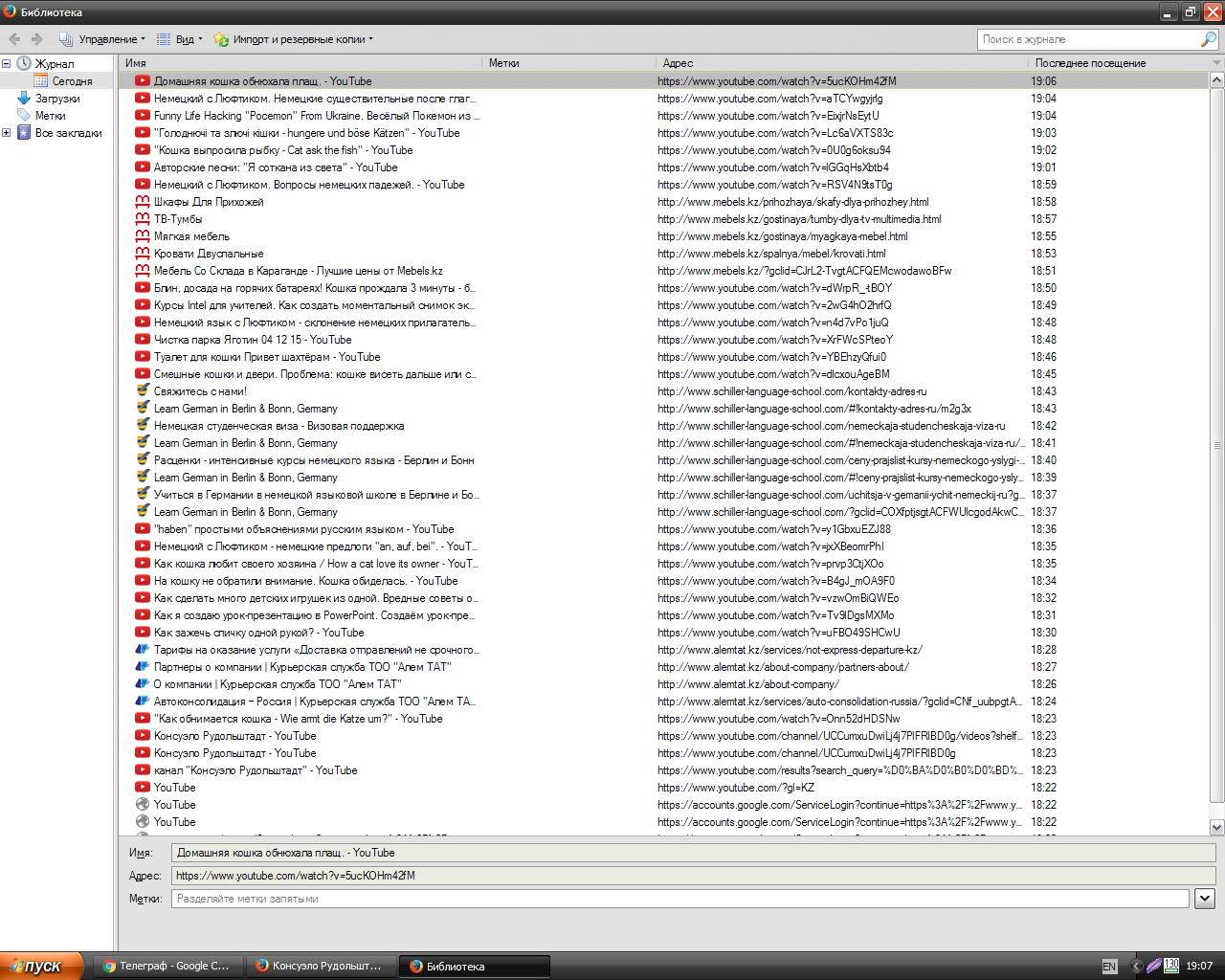Select Метки in the sidebar
This screenshot has height=980, width=1225.
pyautogui.click(x=51, y=116)
